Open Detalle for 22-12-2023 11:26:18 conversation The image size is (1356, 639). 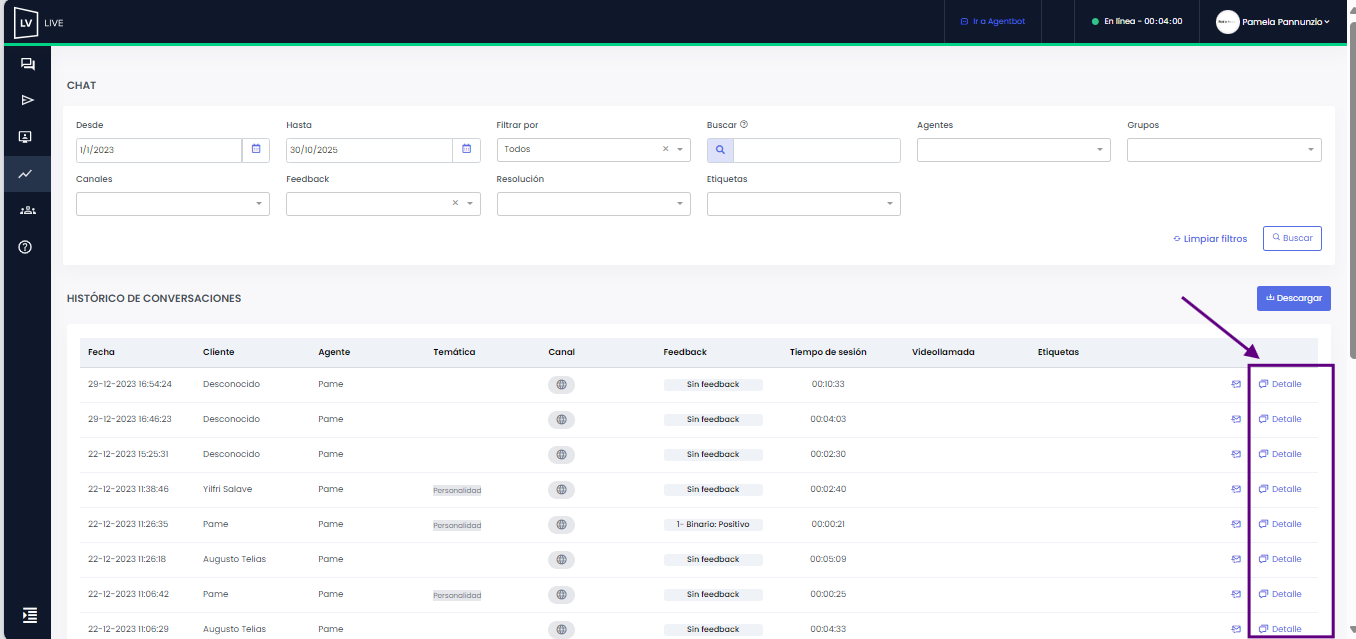click(1280, 559)
